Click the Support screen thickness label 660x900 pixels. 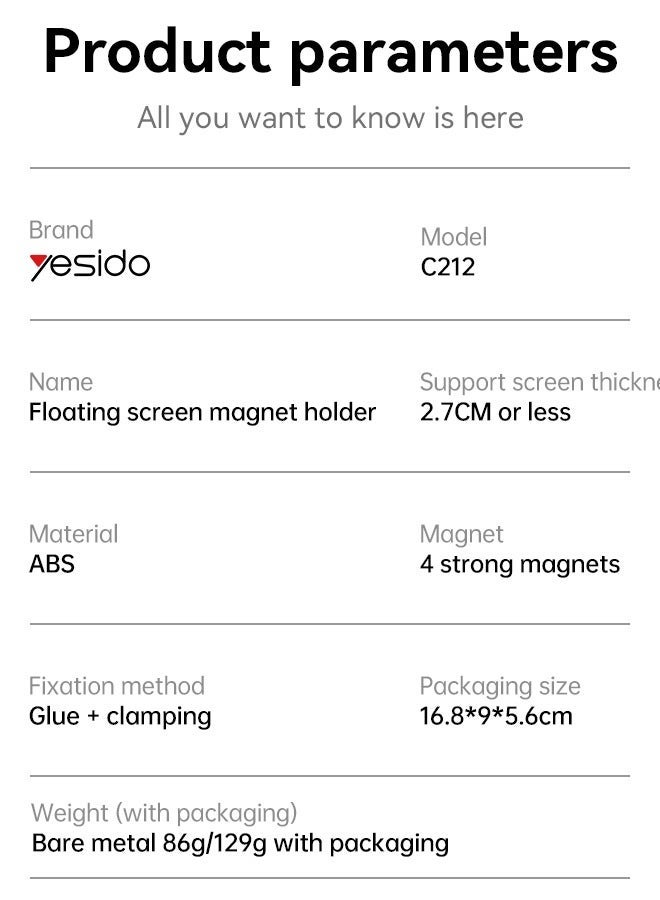point(539,382)
